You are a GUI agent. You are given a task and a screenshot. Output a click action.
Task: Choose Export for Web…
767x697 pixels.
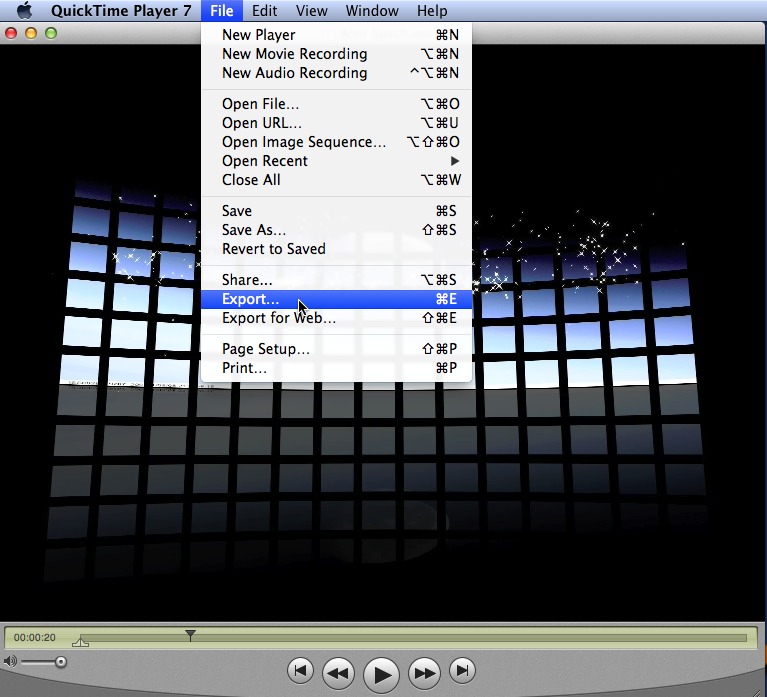337,318
